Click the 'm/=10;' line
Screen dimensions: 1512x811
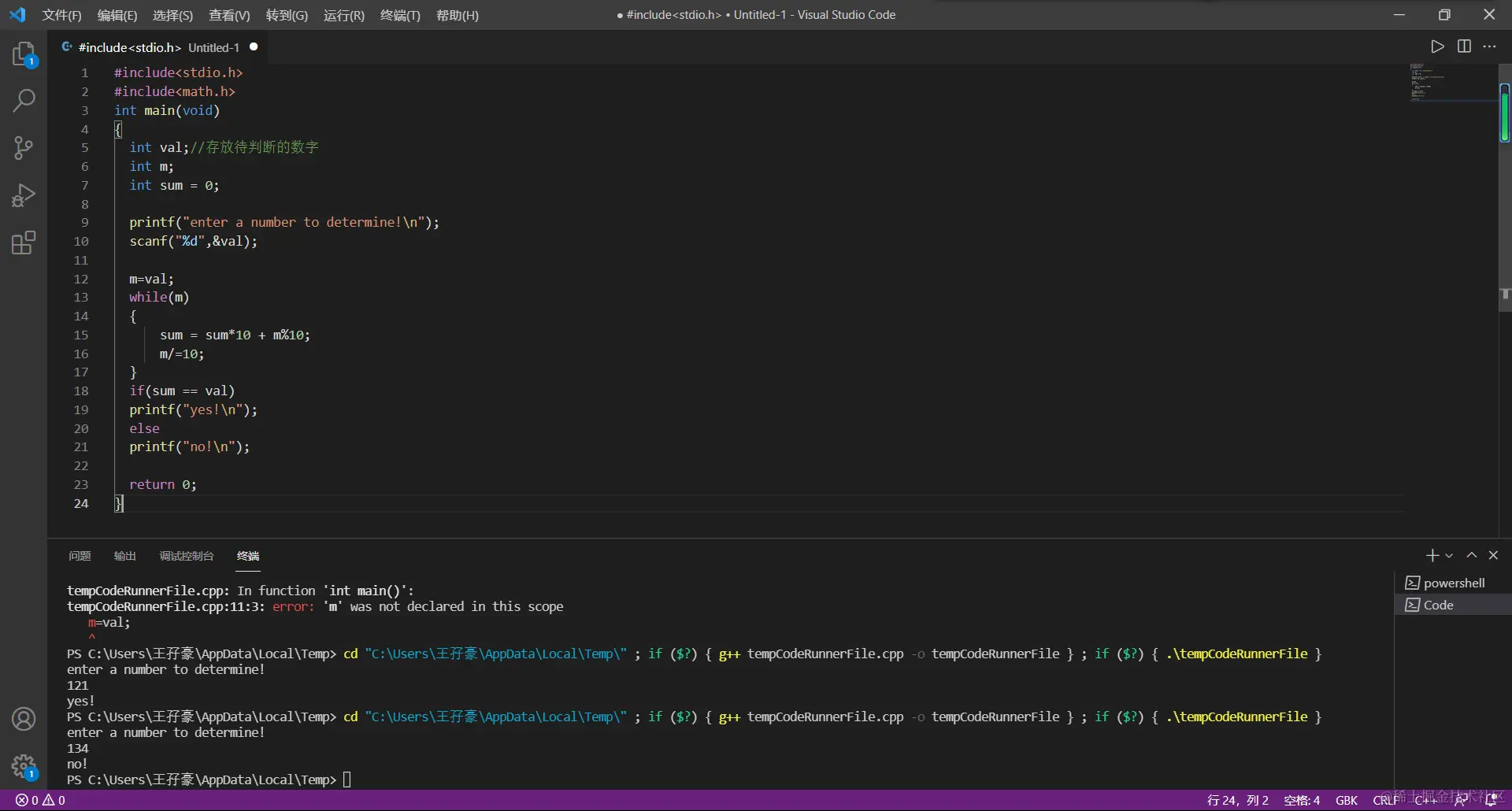182,354
